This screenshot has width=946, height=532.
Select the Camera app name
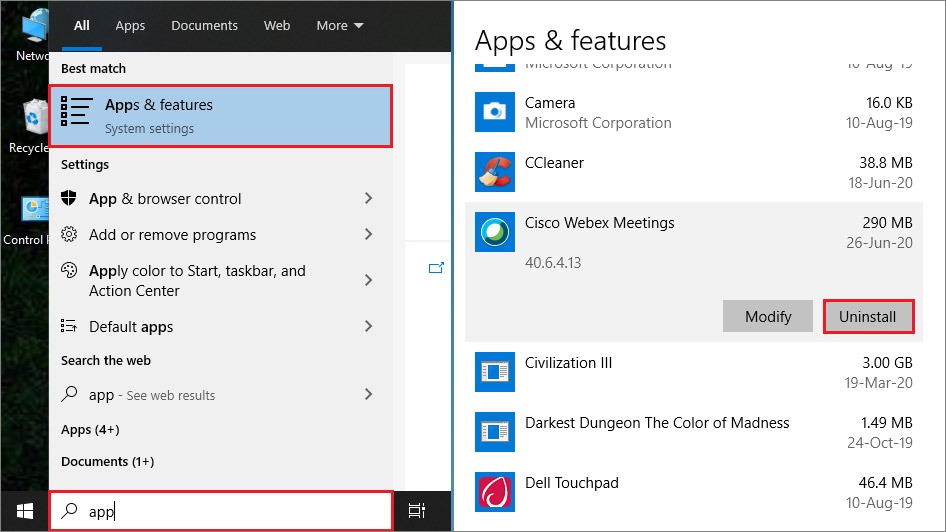550,103
